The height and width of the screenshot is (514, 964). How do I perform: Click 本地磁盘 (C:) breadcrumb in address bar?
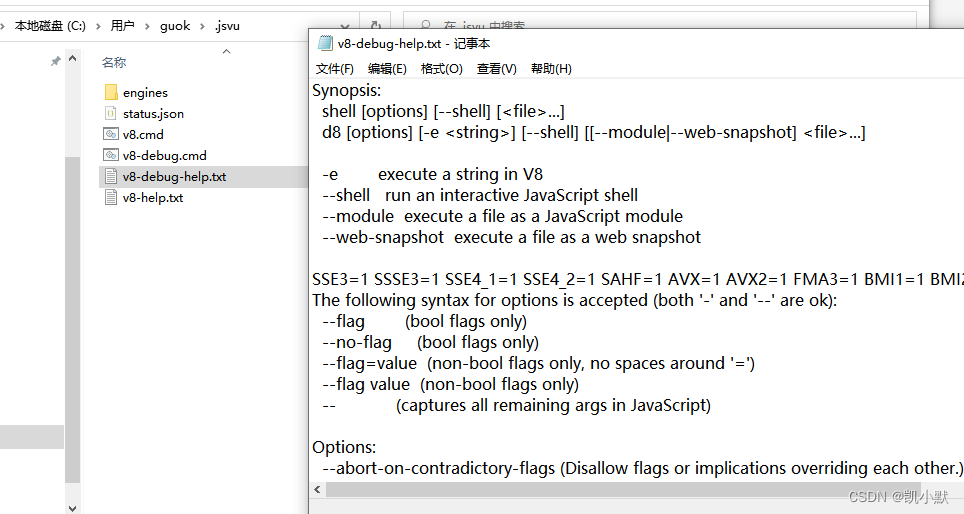(50, 26)
